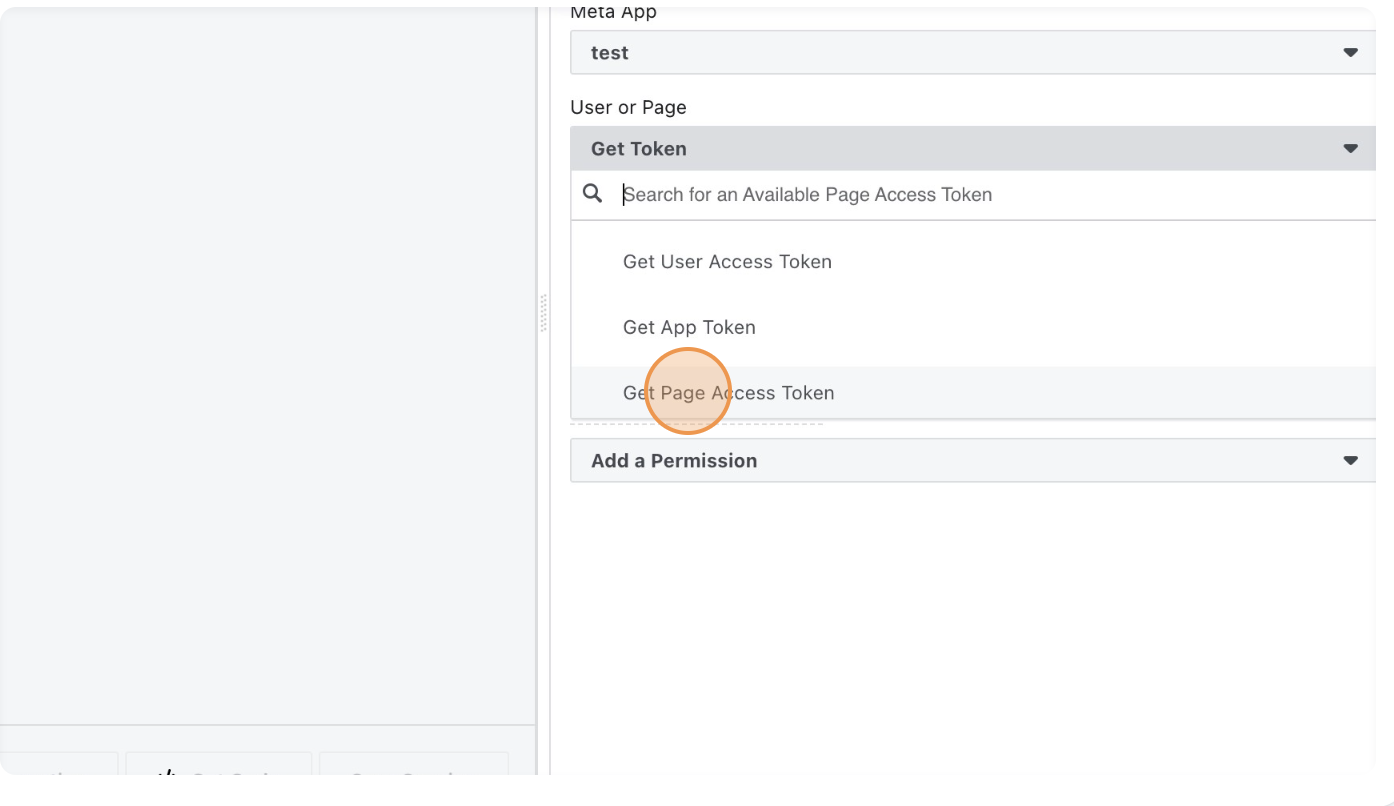Expand the Add a Permission dropdown

tap(973, 460)
